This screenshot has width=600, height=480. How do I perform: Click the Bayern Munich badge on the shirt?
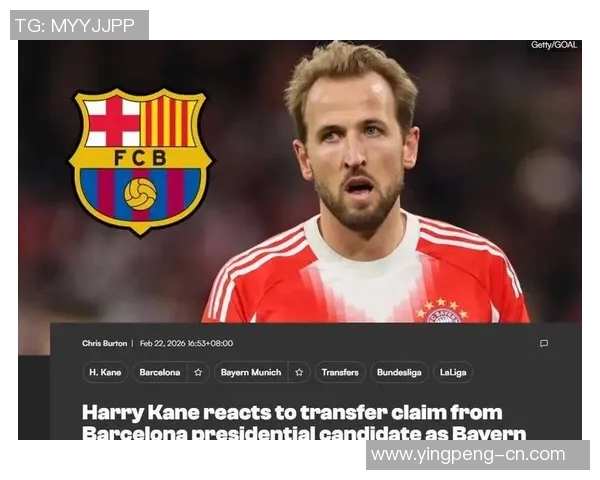pos(443,311)
